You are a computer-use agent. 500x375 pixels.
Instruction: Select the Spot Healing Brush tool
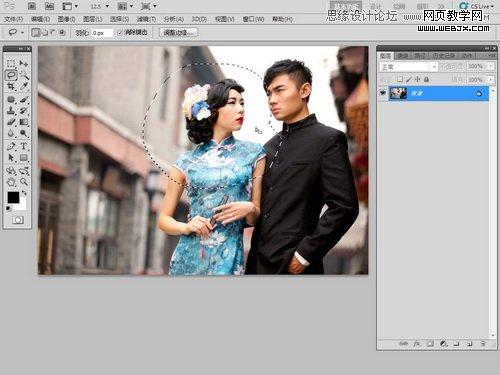tap(11, 100)
